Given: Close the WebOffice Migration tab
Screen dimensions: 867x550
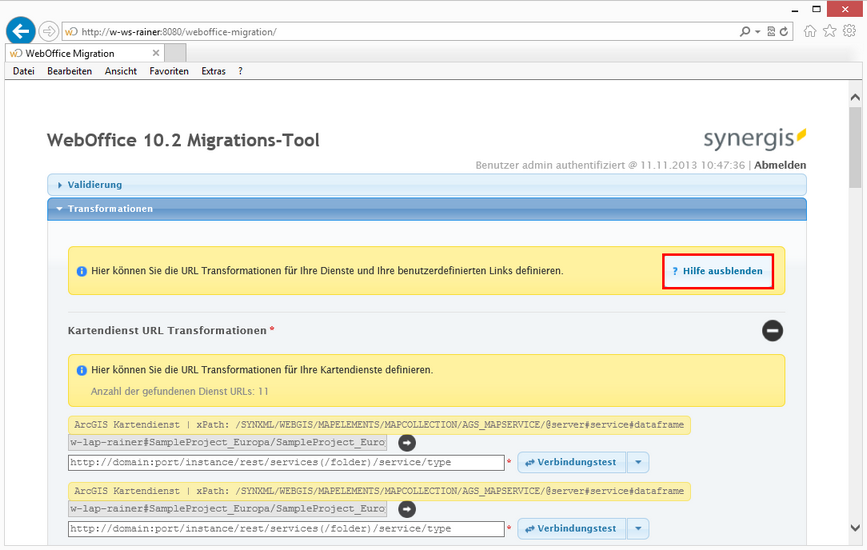Looking at the screenshot, I should click(156, 53).
